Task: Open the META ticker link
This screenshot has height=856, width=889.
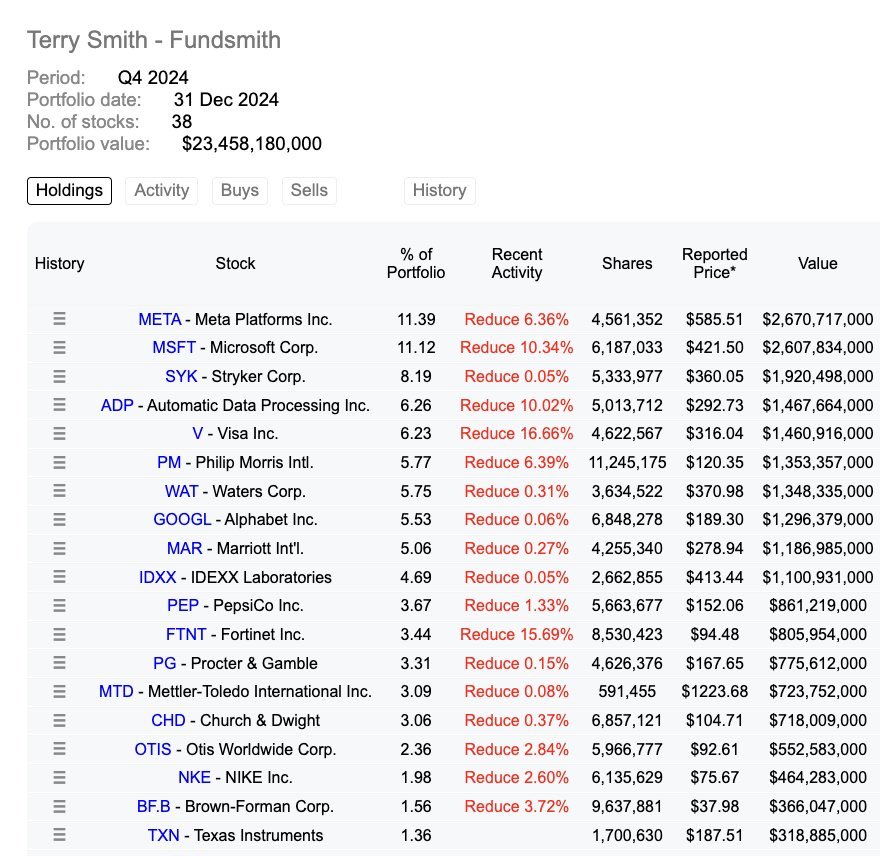Action: point(160,319)
